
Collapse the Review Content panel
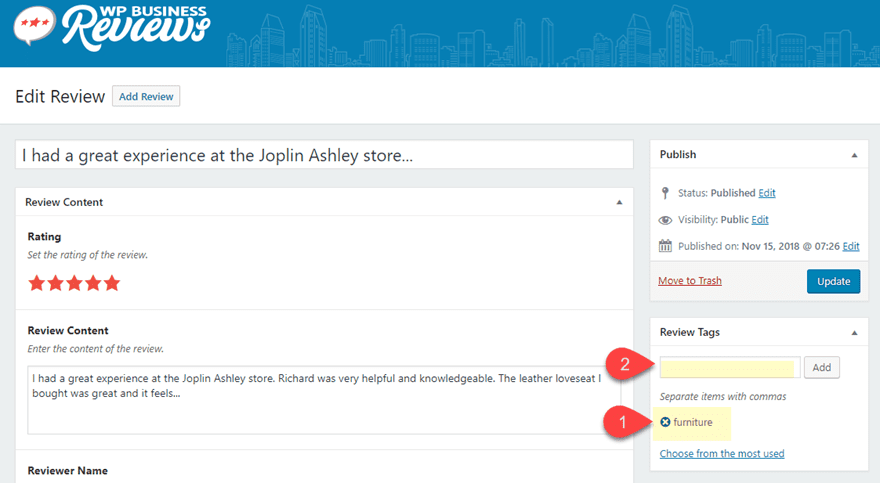tap(620, 203)
